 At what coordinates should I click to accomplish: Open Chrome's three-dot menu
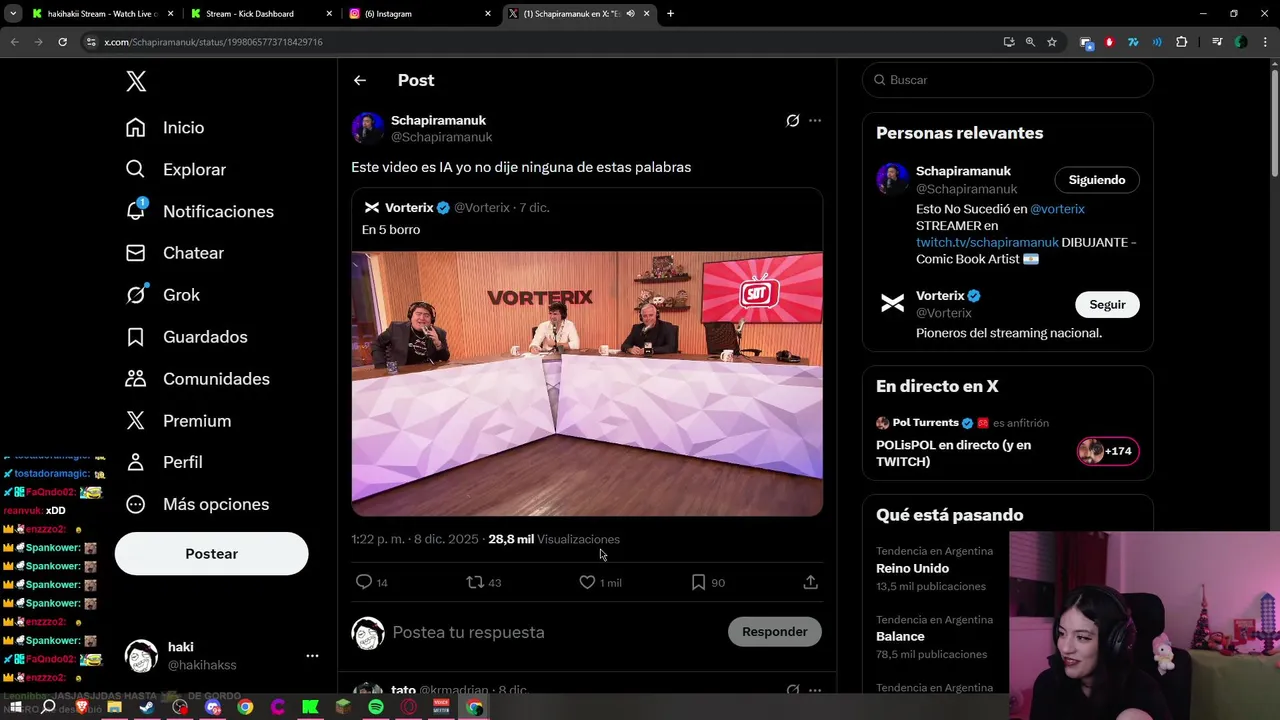(x=1265, y=42)
